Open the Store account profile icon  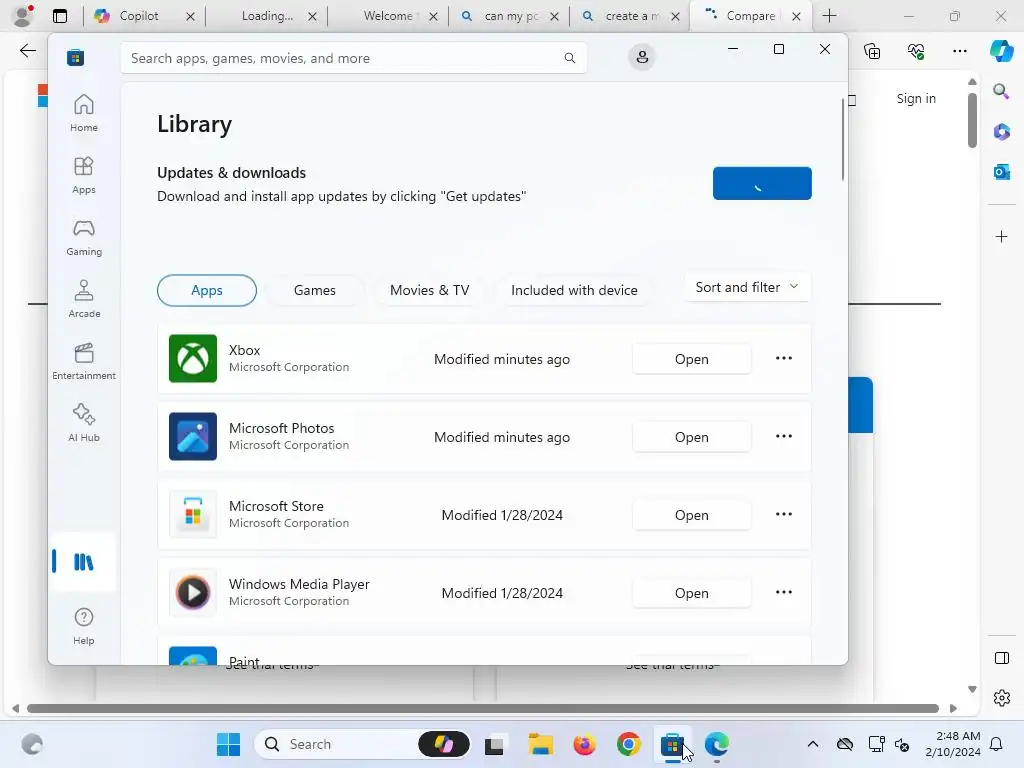tap(642, 57)
